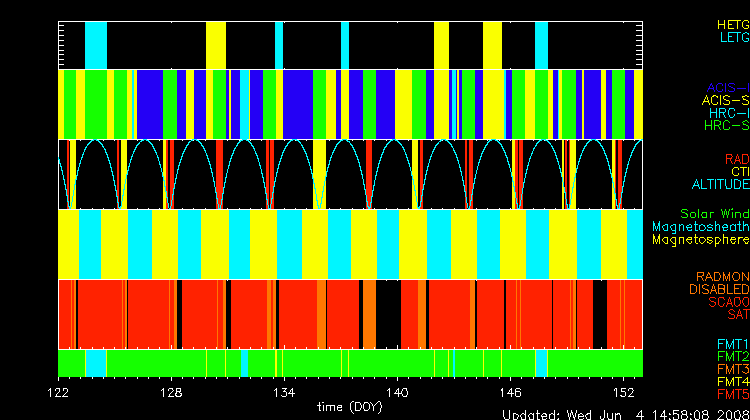Click the 152 tick on time axis

point(623,395)
